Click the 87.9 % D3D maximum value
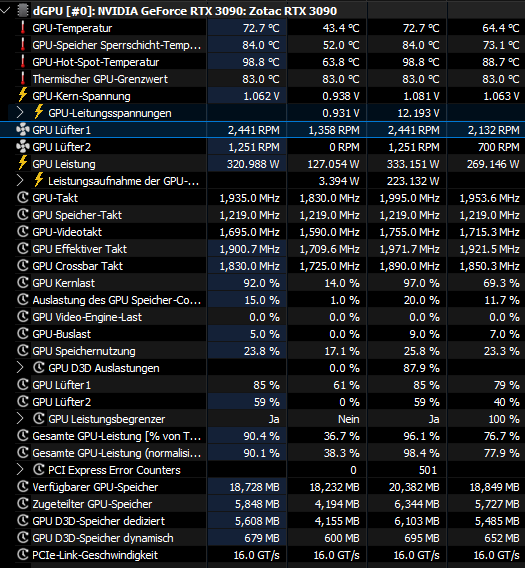This screenshot has width=525, height=568. pyautogui.click(x=421, y=368)
